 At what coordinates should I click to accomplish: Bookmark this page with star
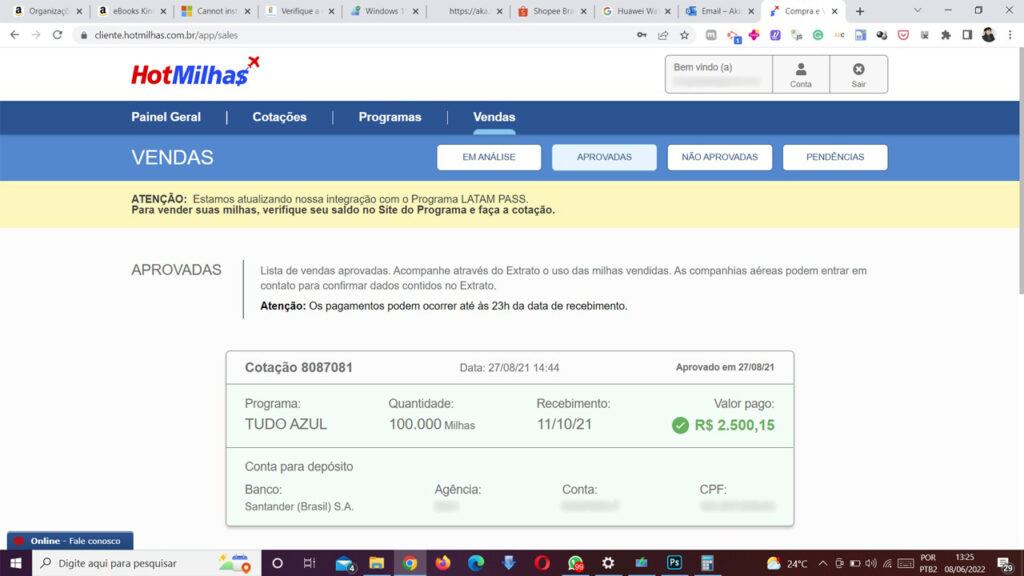684,35
